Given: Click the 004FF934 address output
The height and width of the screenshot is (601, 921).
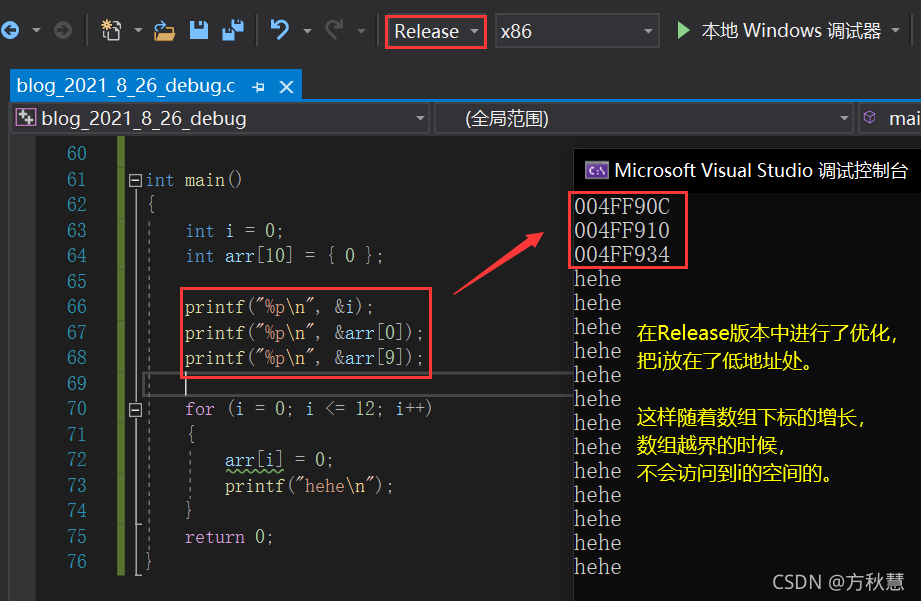Looking at the screenshot, I should point(621,254).
